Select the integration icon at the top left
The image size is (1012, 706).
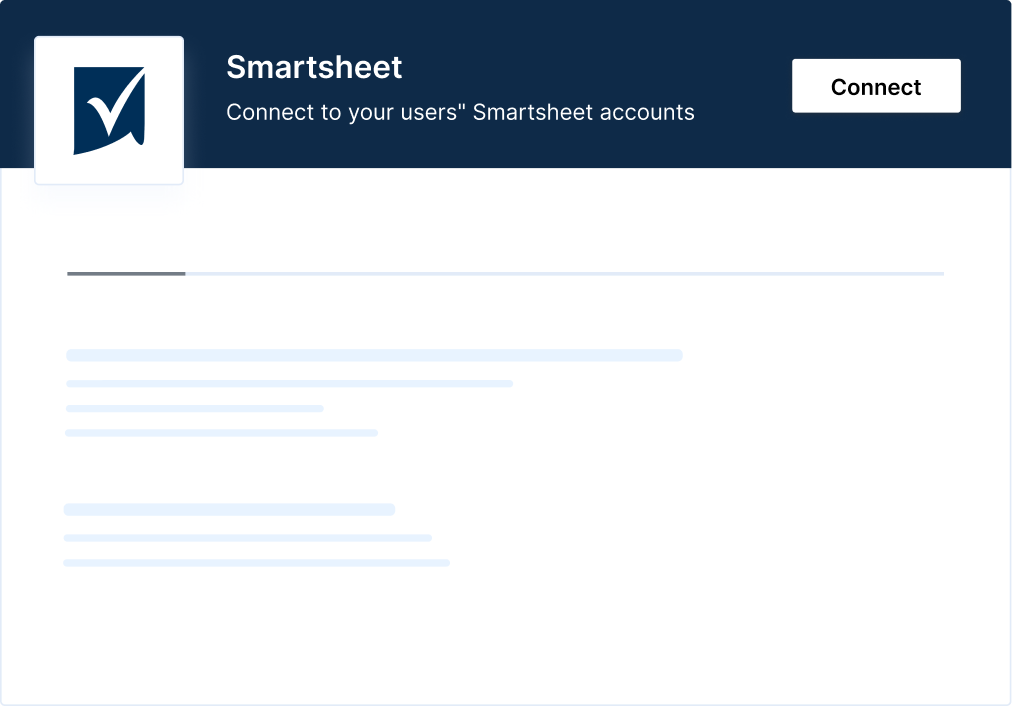108,110
